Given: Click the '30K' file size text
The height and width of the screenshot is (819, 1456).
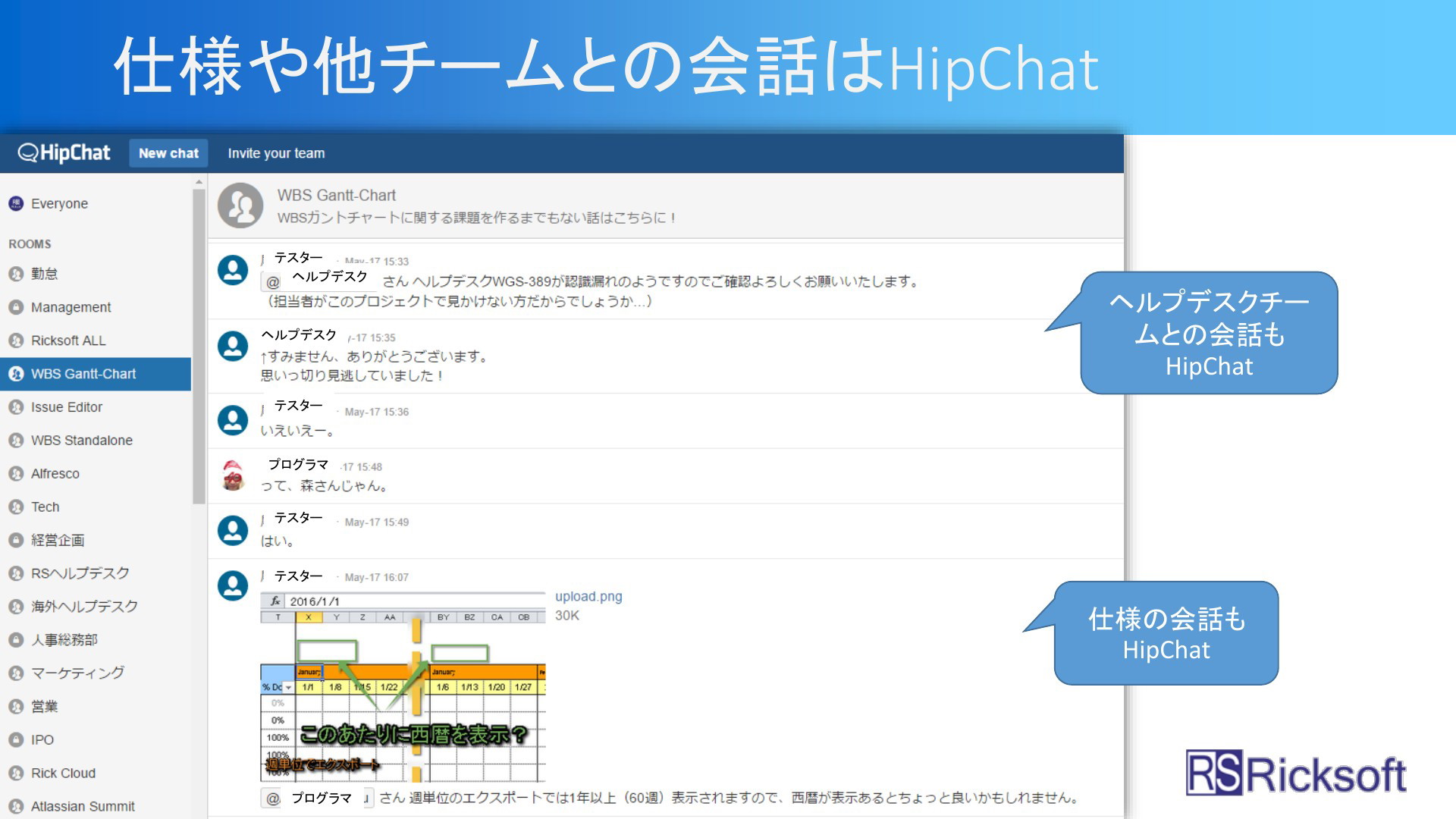Looking at the screenshot, I should coord(566,616).
